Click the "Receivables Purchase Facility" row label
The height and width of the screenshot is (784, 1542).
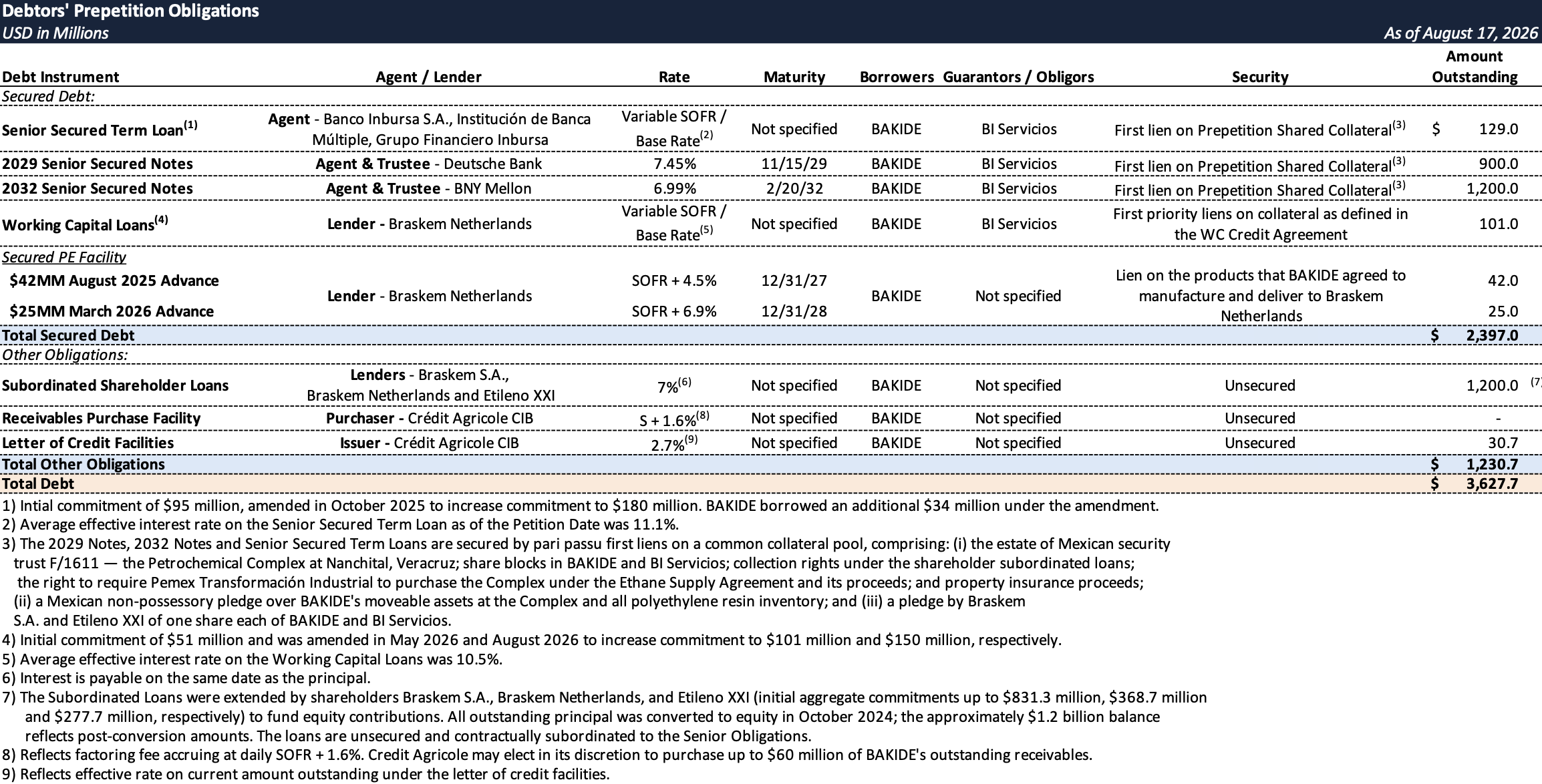[x=101, y=418]
